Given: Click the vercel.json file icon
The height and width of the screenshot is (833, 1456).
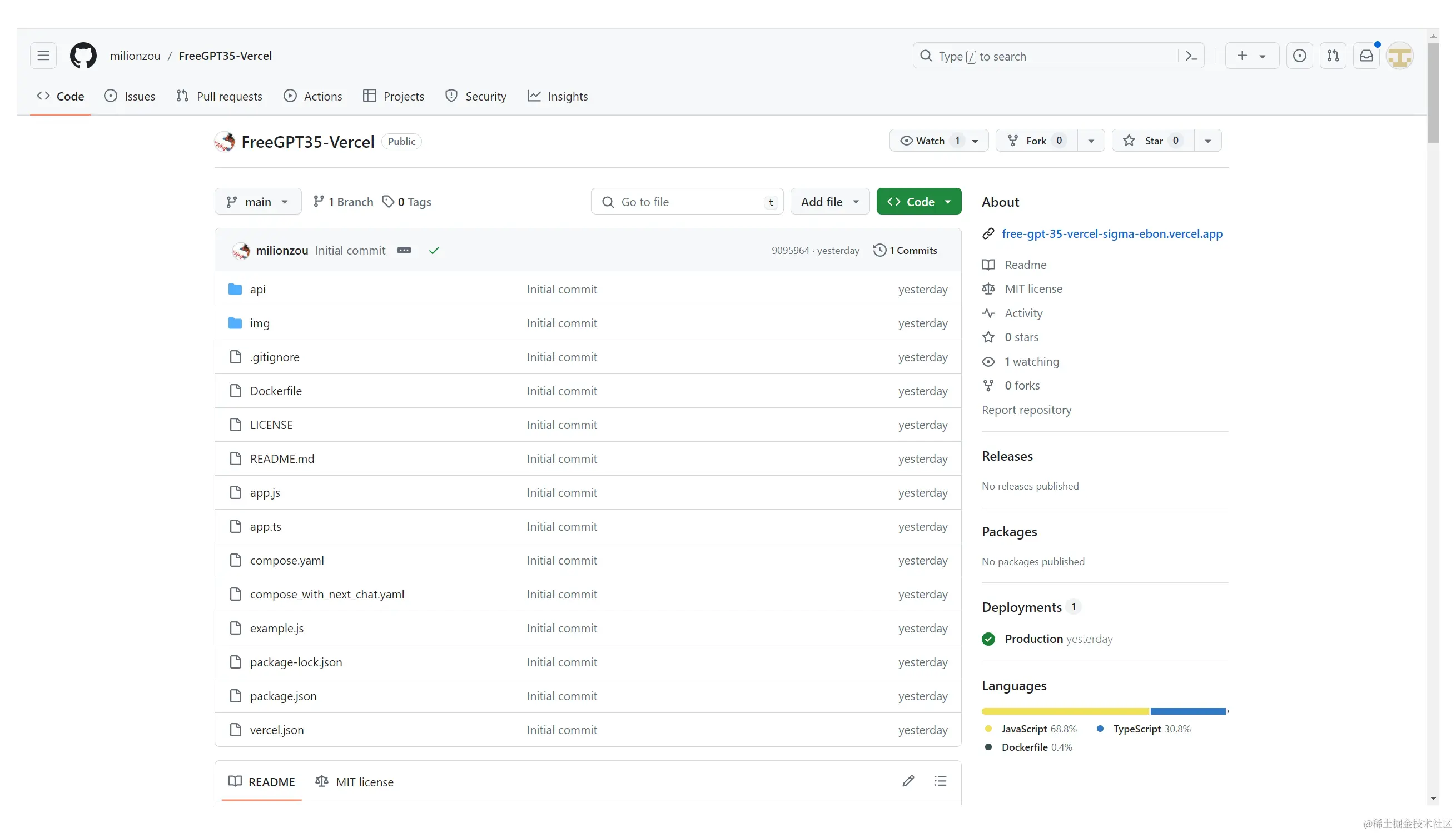Looking at the screenshot, I should pos(235,730).
